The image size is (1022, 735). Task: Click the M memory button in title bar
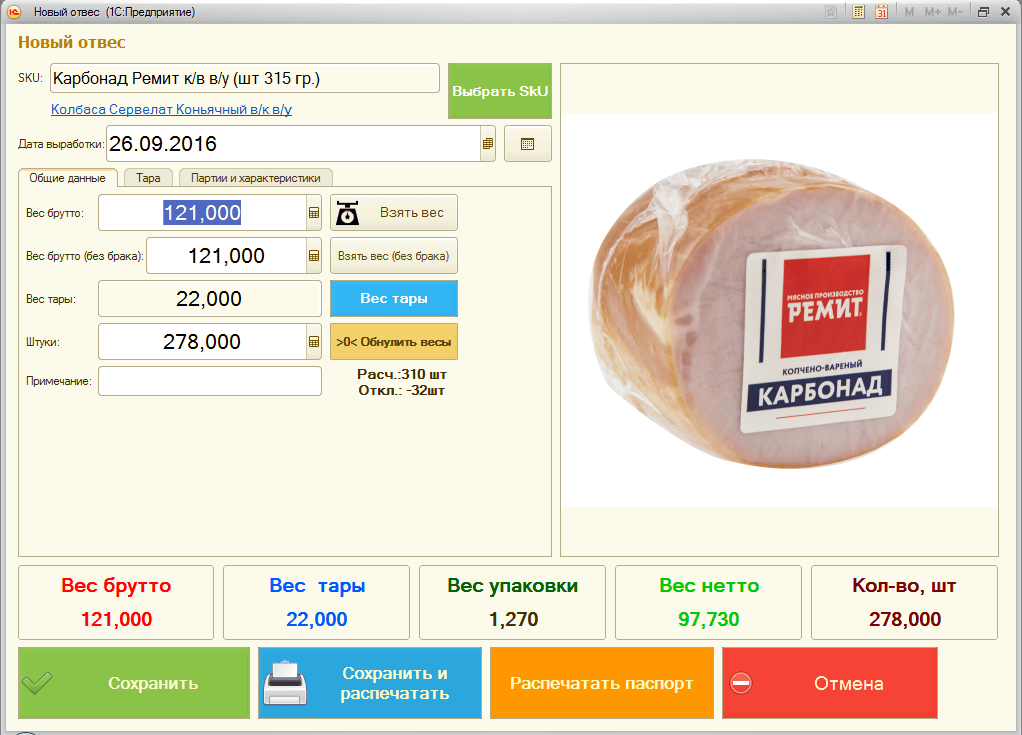909,12
